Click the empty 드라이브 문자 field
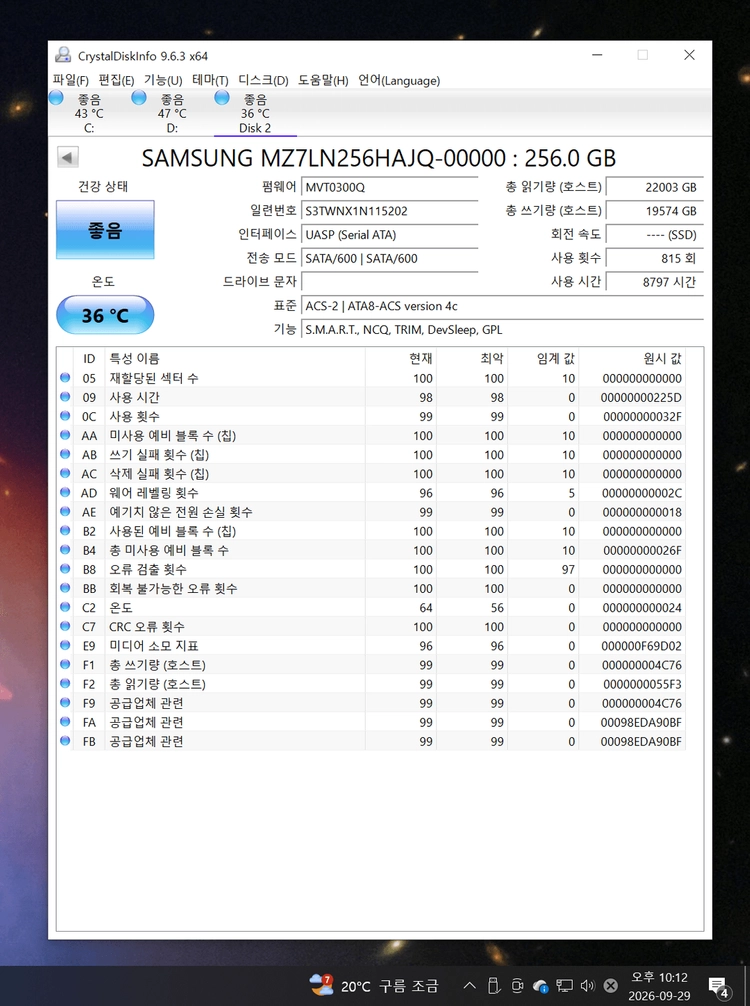 [x=389, y=282]
